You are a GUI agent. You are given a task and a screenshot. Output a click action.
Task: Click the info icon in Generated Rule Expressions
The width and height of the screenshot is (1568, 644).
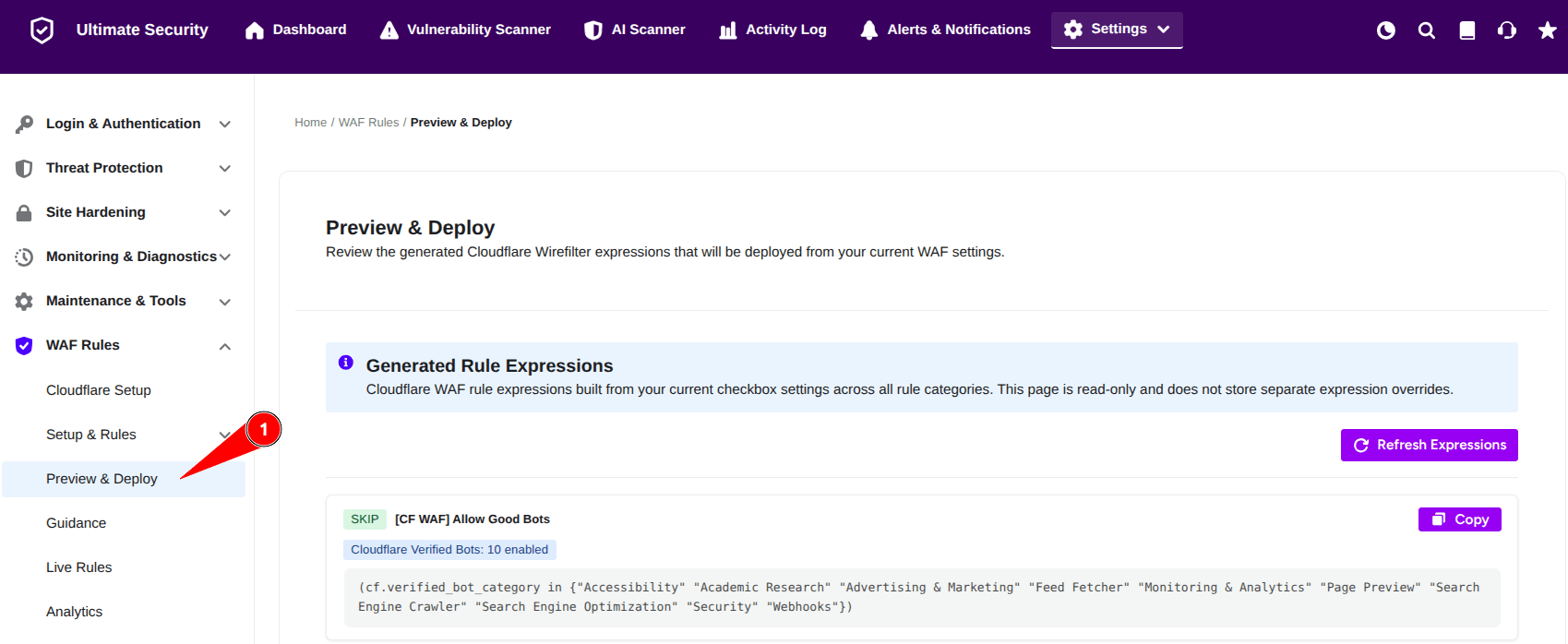[x=346, y=363]
